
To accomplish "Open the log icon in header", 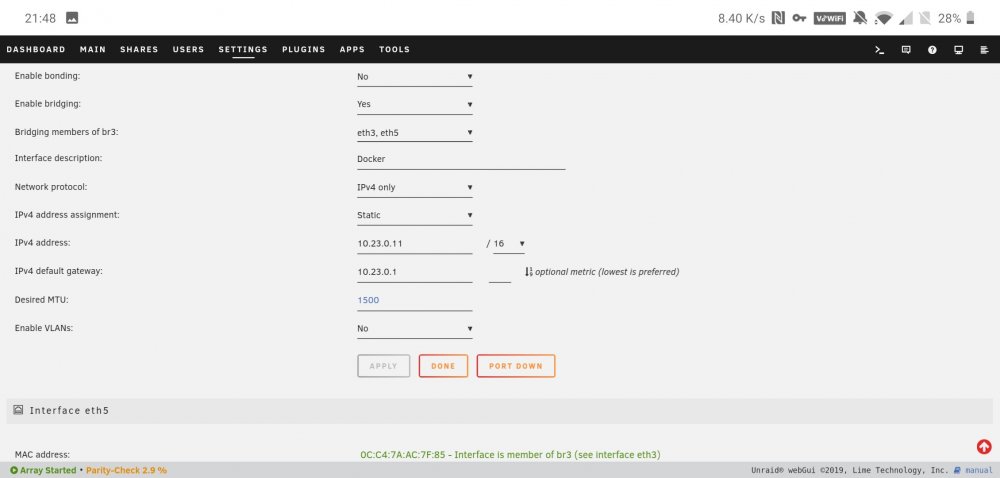I will tap(984, 50).
